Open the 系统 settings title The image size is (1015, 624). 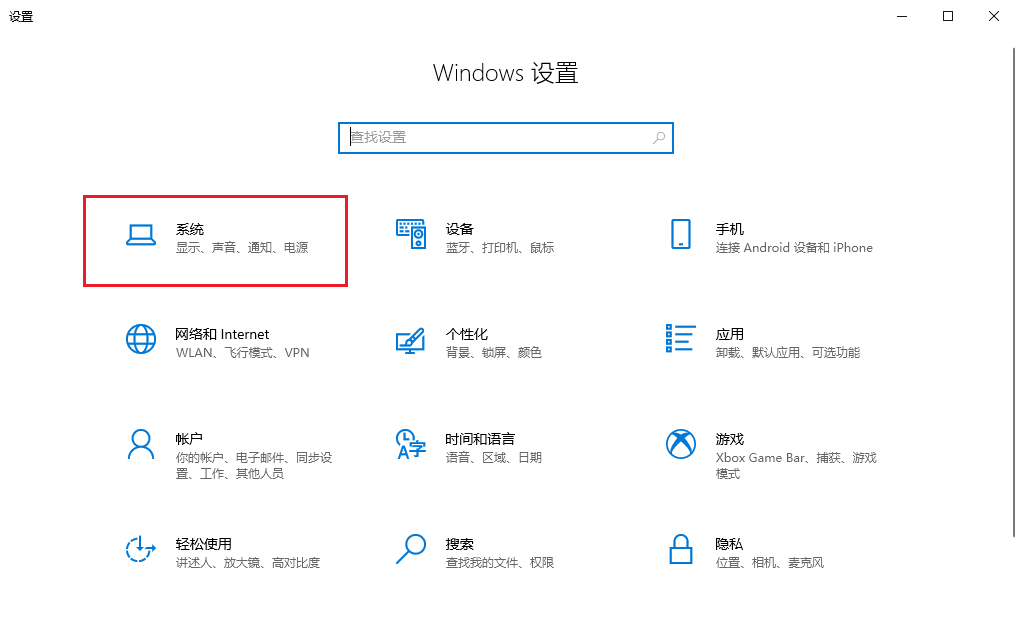click(x=190, y=229)
